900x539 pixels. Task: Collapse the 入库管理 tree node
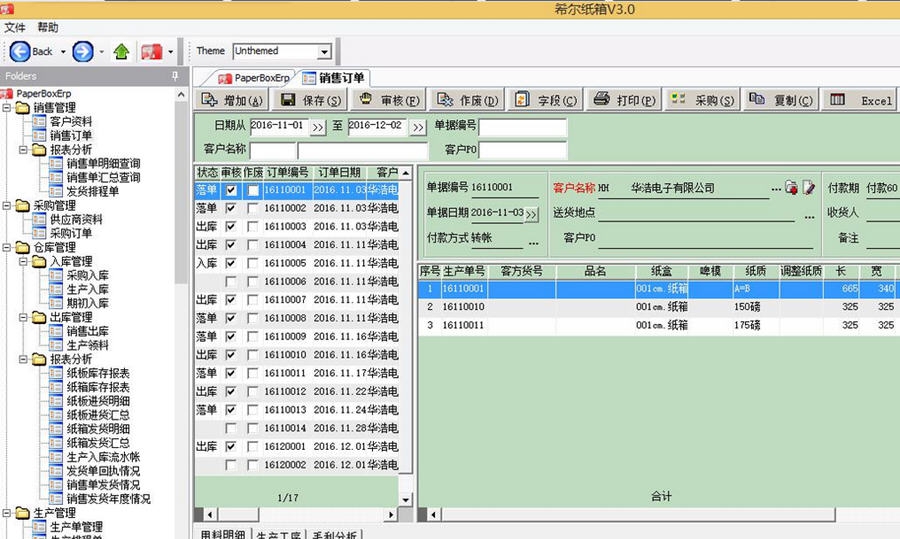(23, 261)
